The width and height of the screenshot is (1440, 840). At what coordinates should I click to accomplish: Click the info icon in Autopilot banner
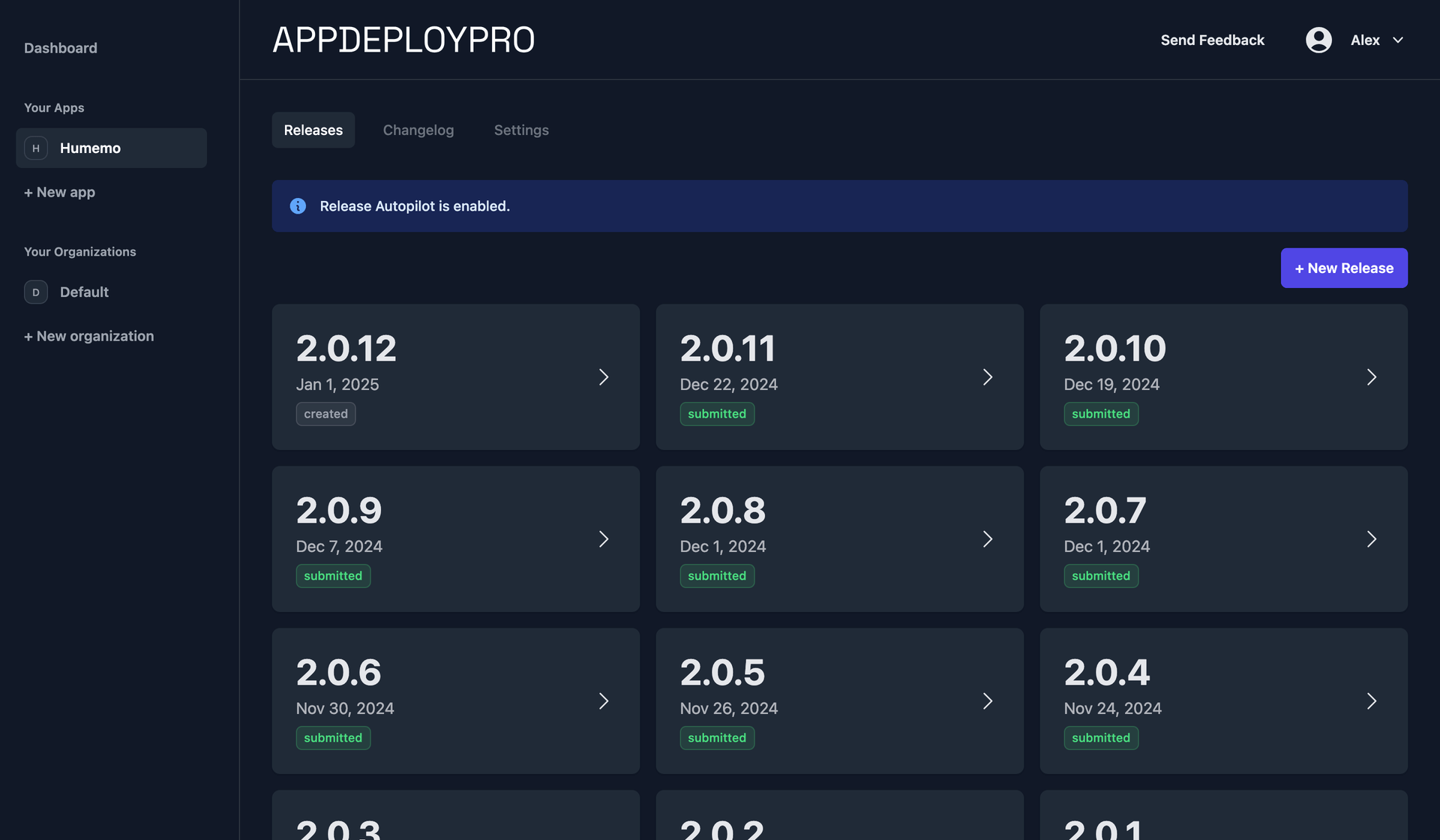[x=298, y=205]
